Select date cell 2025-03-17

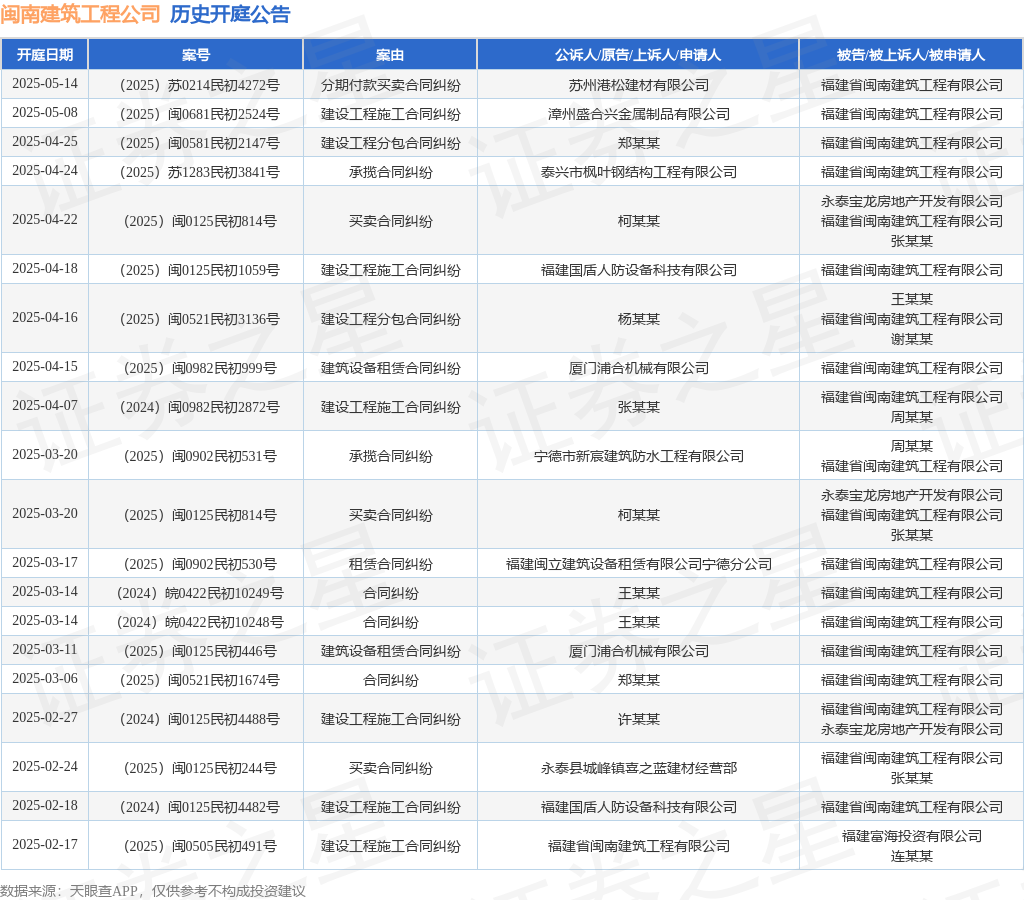pos(44,562)
